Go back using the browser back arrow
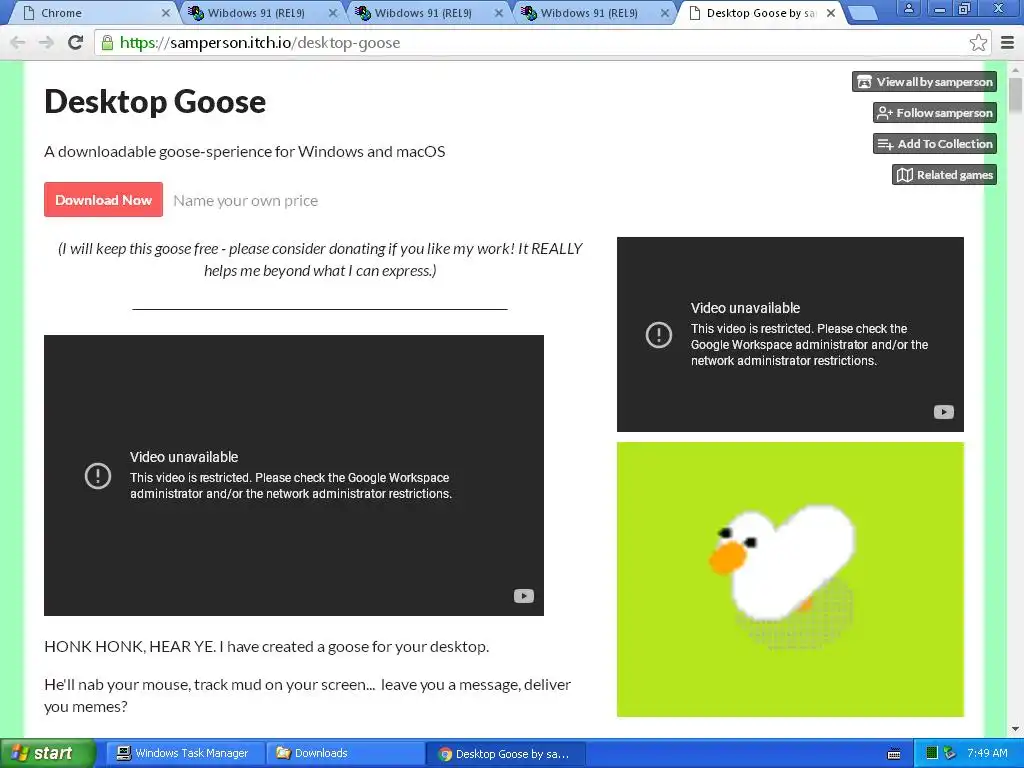This screenshot has height=768, width=1024. pyautogui.click(x=18, y=42)
